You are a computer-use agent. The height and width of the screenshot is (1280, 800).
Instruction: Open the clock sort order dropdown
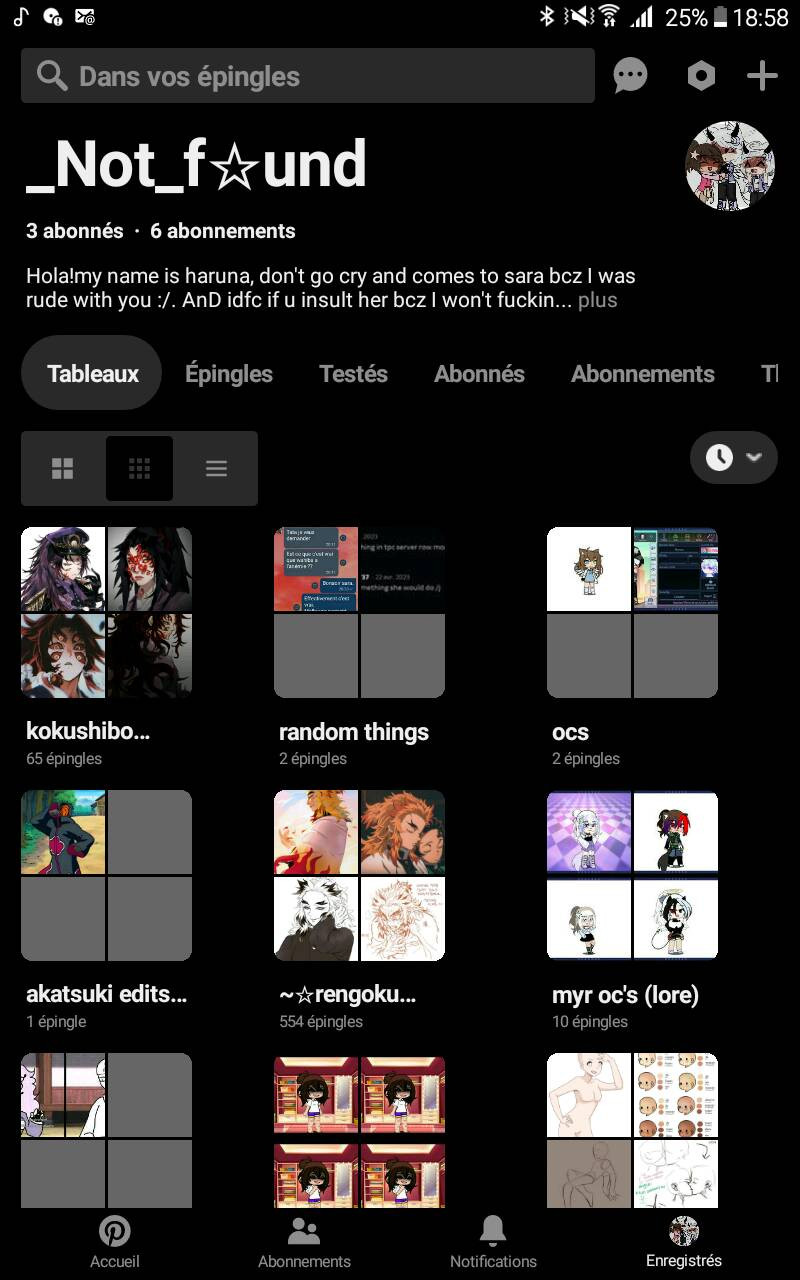734,457
